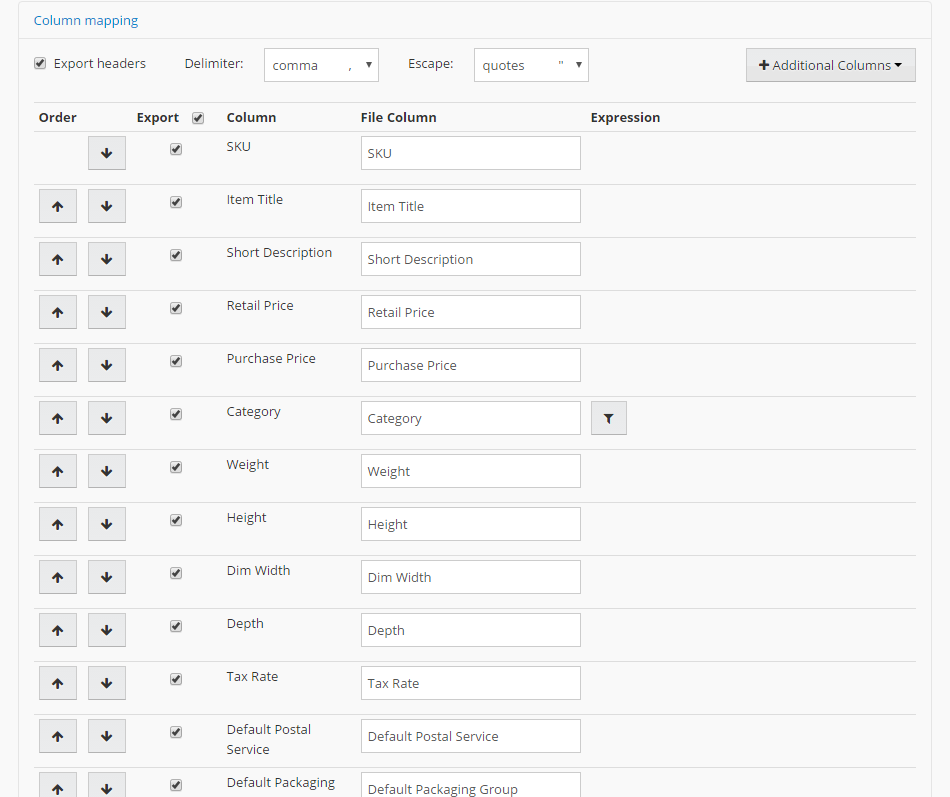Move Item Title row up
This screenshot has height=797, width=950.
click(x=57, y=207)
